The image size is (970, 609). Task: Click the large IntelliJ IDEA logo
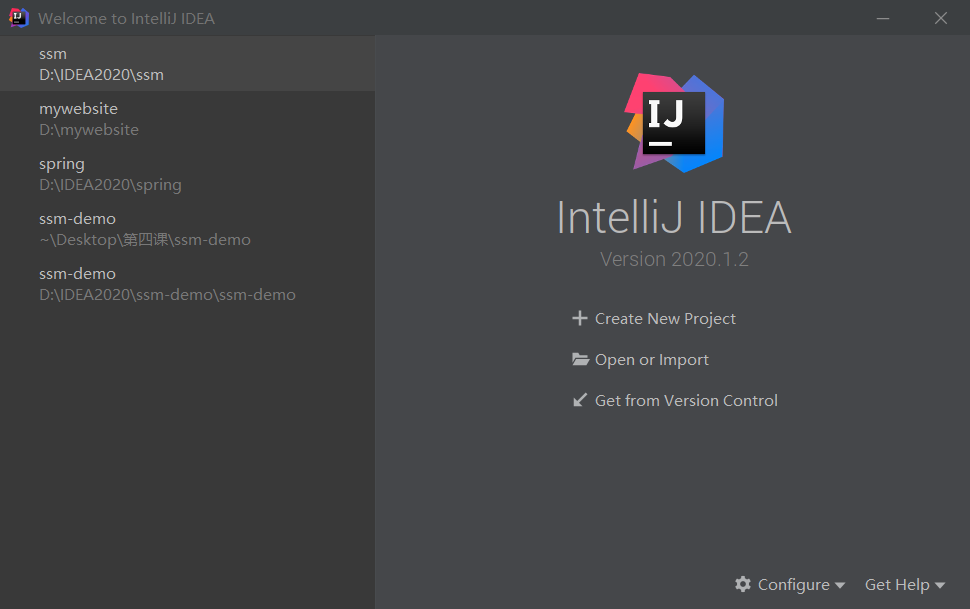[674, 123]
